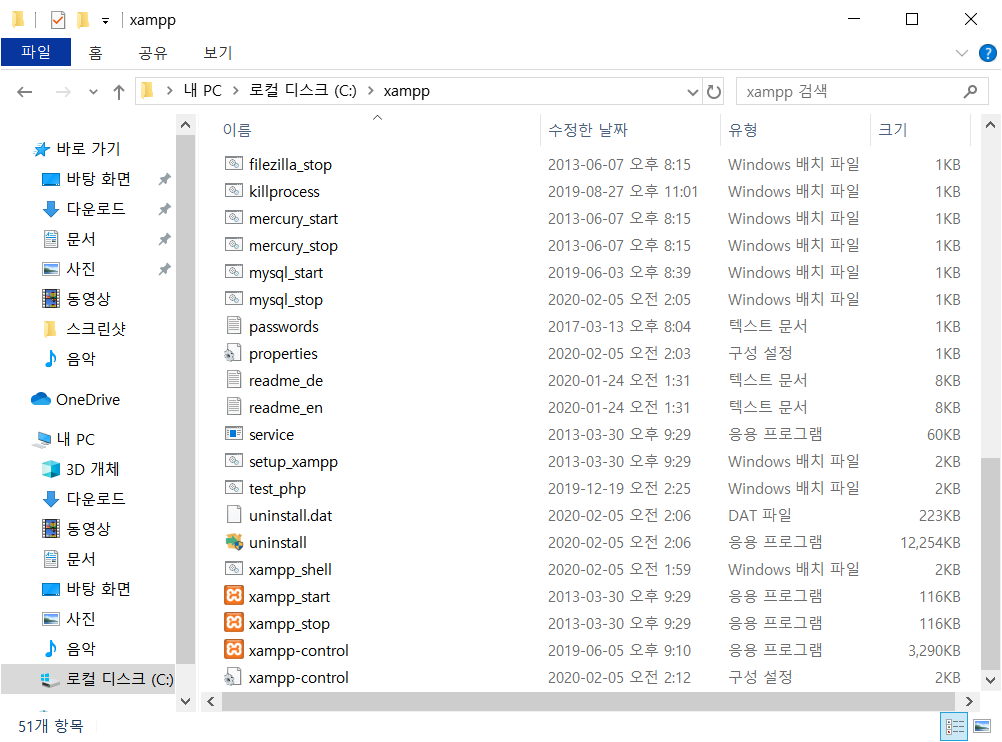Select the mercury_stop file name

tap(293, 245)
